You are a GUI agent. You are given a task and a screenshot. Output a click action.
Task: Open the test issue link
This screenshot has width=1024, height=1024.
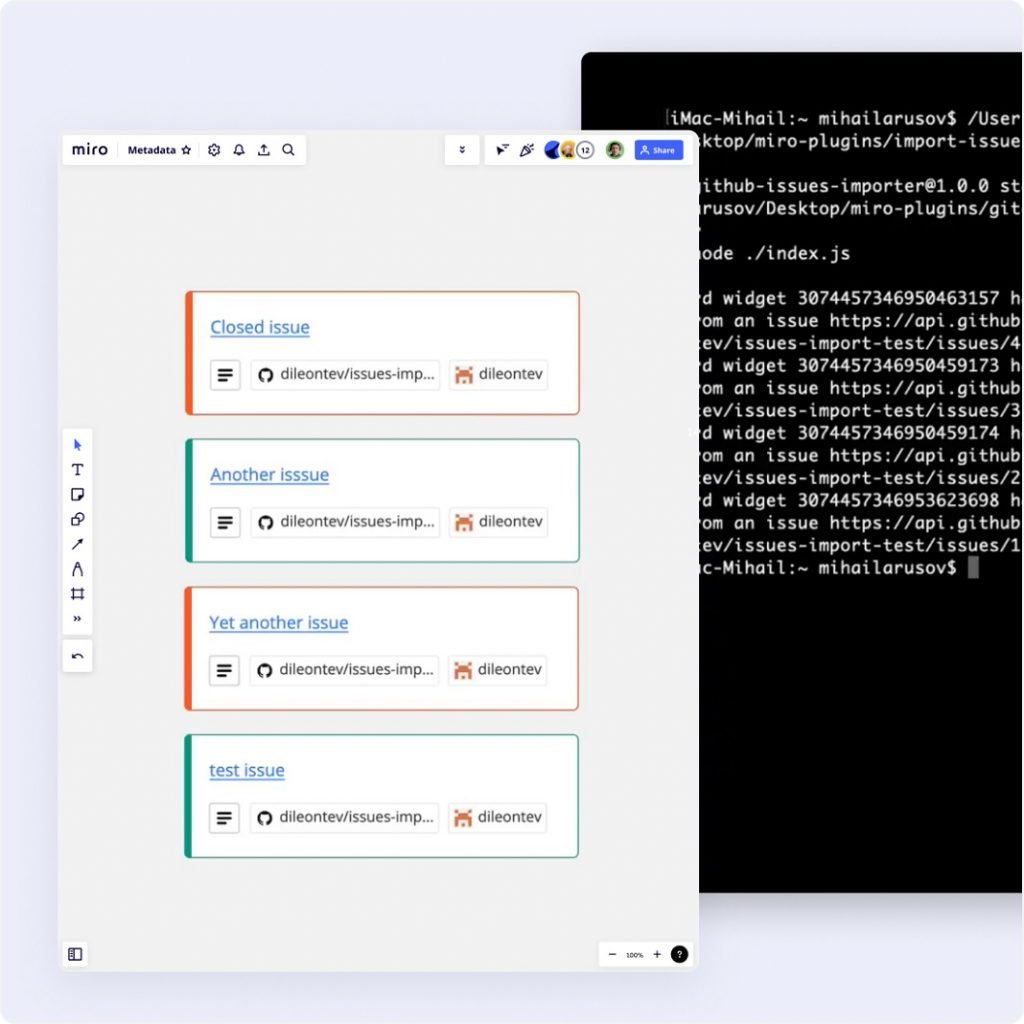pyautogui.click(x=247, y=770)
